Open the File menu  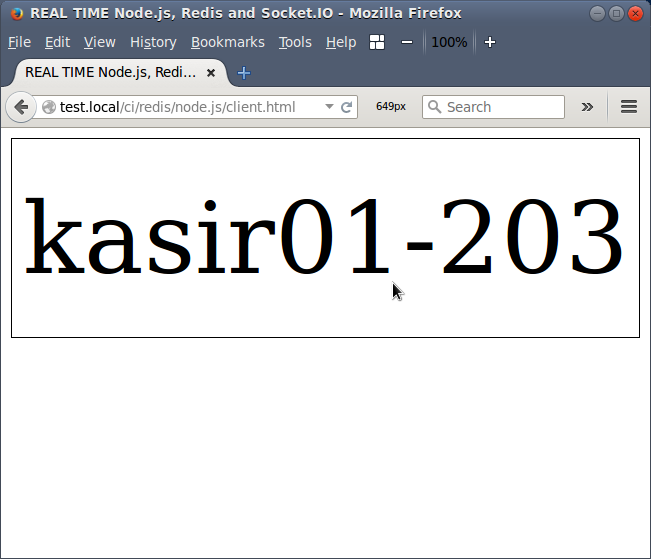tap(20, 42)
